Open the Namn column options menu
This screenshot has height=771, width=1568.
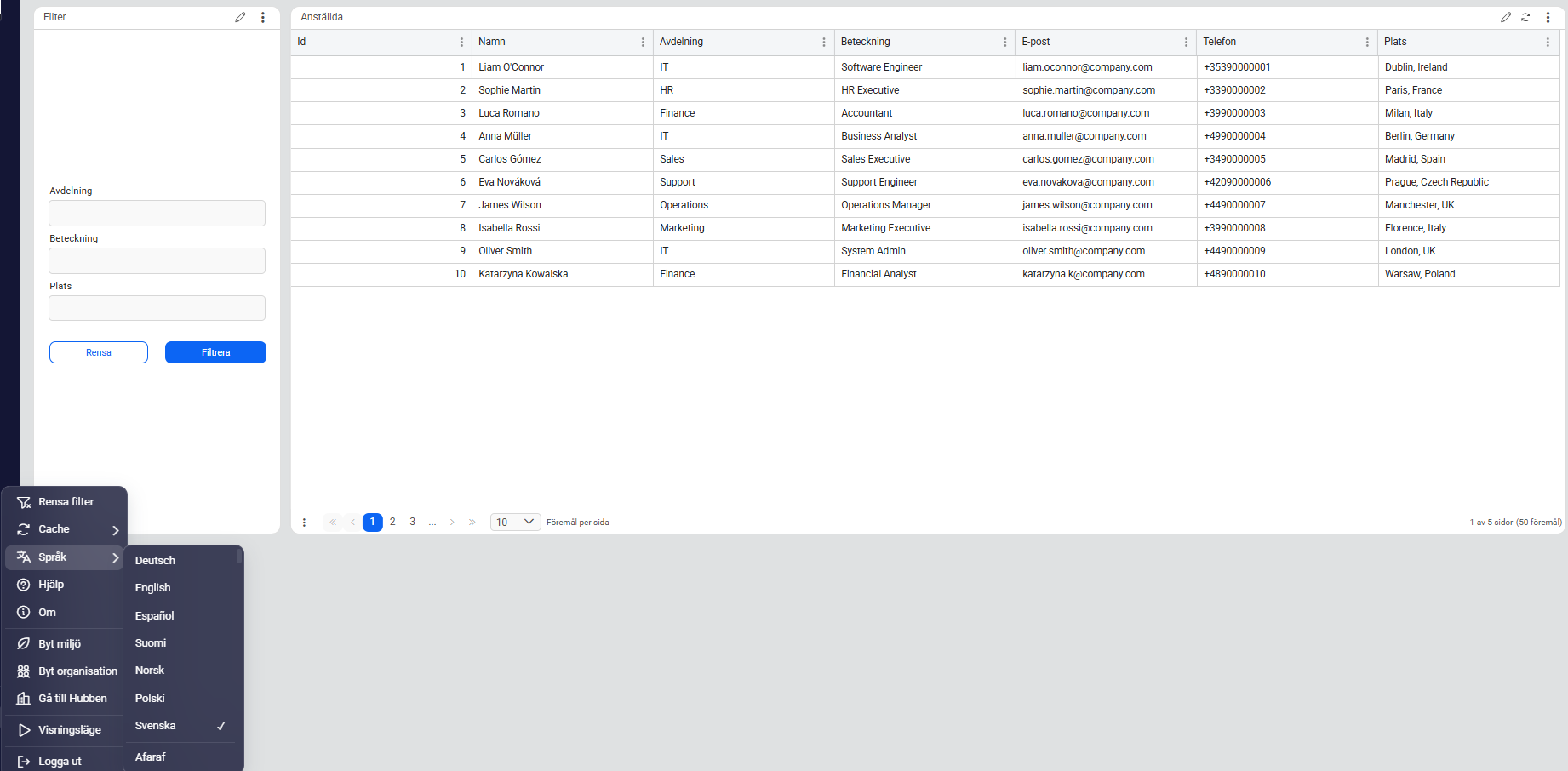click(x=643, y=42)
